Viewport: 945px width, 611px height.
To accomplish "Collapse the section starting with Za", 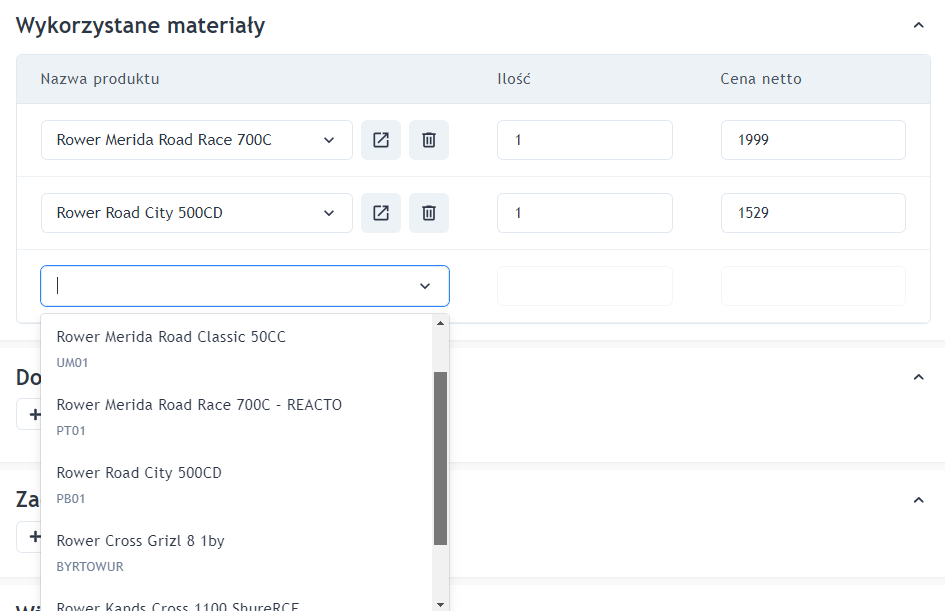I will tap(918, 500).
